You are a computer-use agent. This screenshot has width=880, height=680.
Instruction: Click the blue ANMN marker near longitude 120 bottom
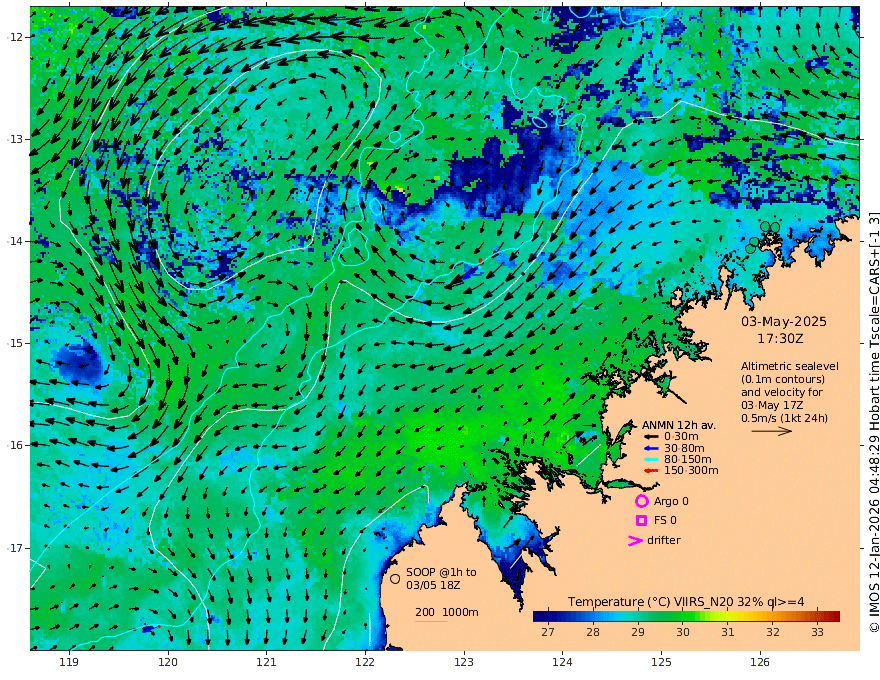pos(150,629)
